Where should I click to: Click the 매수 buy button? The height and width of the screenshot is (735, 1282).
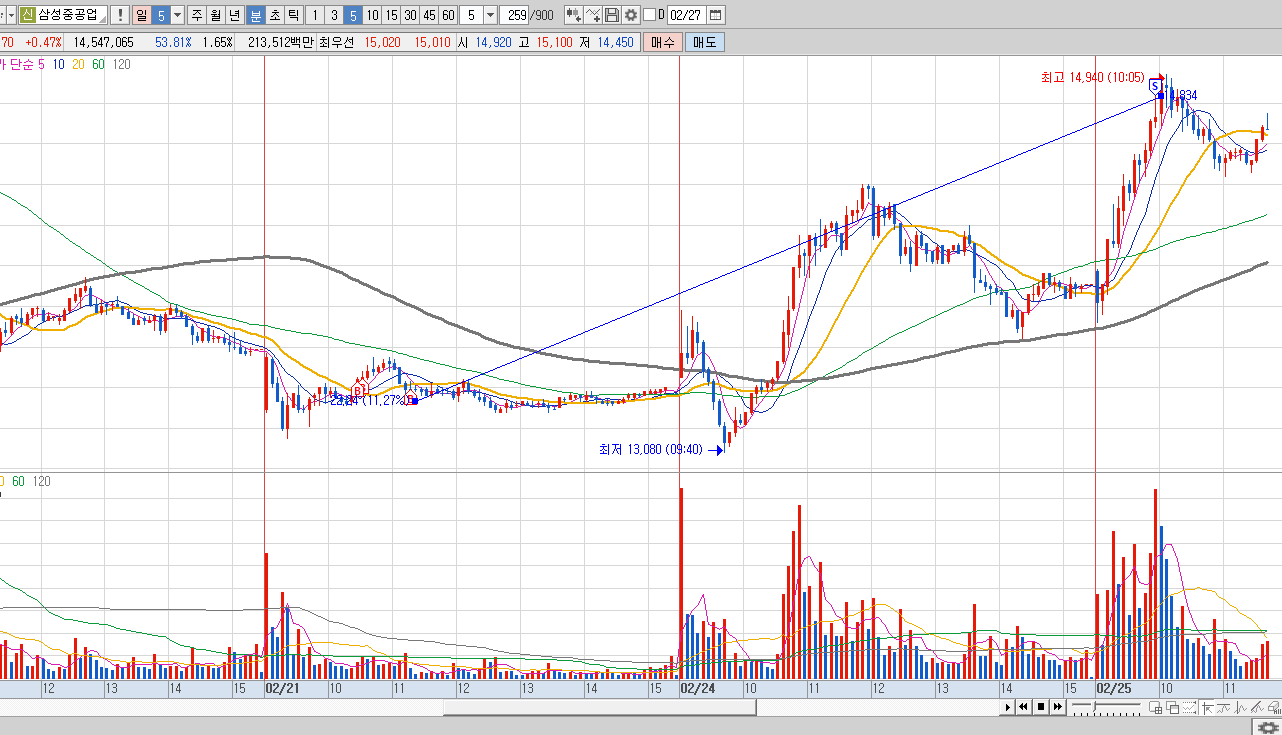[x=662, y=42]
